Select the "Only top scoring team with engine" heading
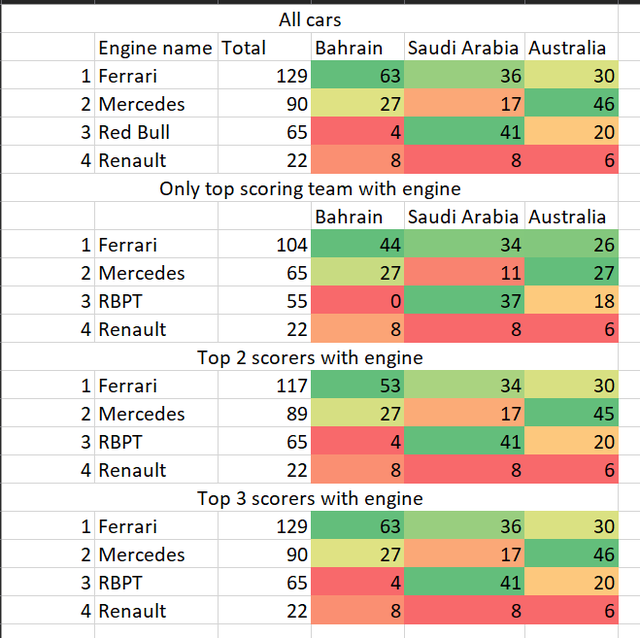Viewport: 640px width, 638px height. (x=310, y=188)
